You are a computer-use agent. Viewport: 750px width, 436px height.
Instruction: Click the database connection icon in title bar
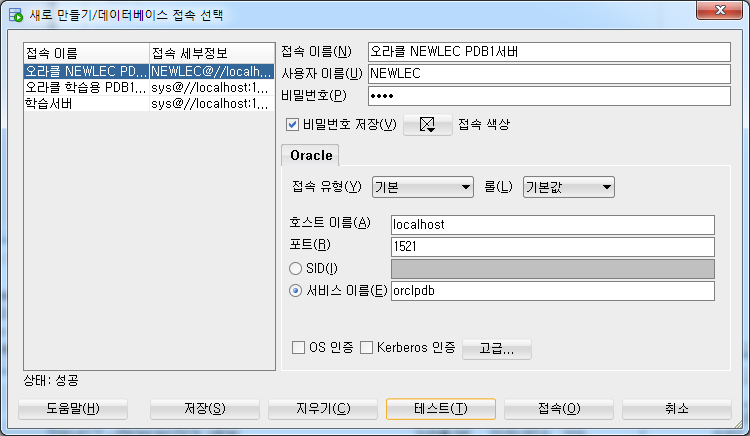click(15, 15)
